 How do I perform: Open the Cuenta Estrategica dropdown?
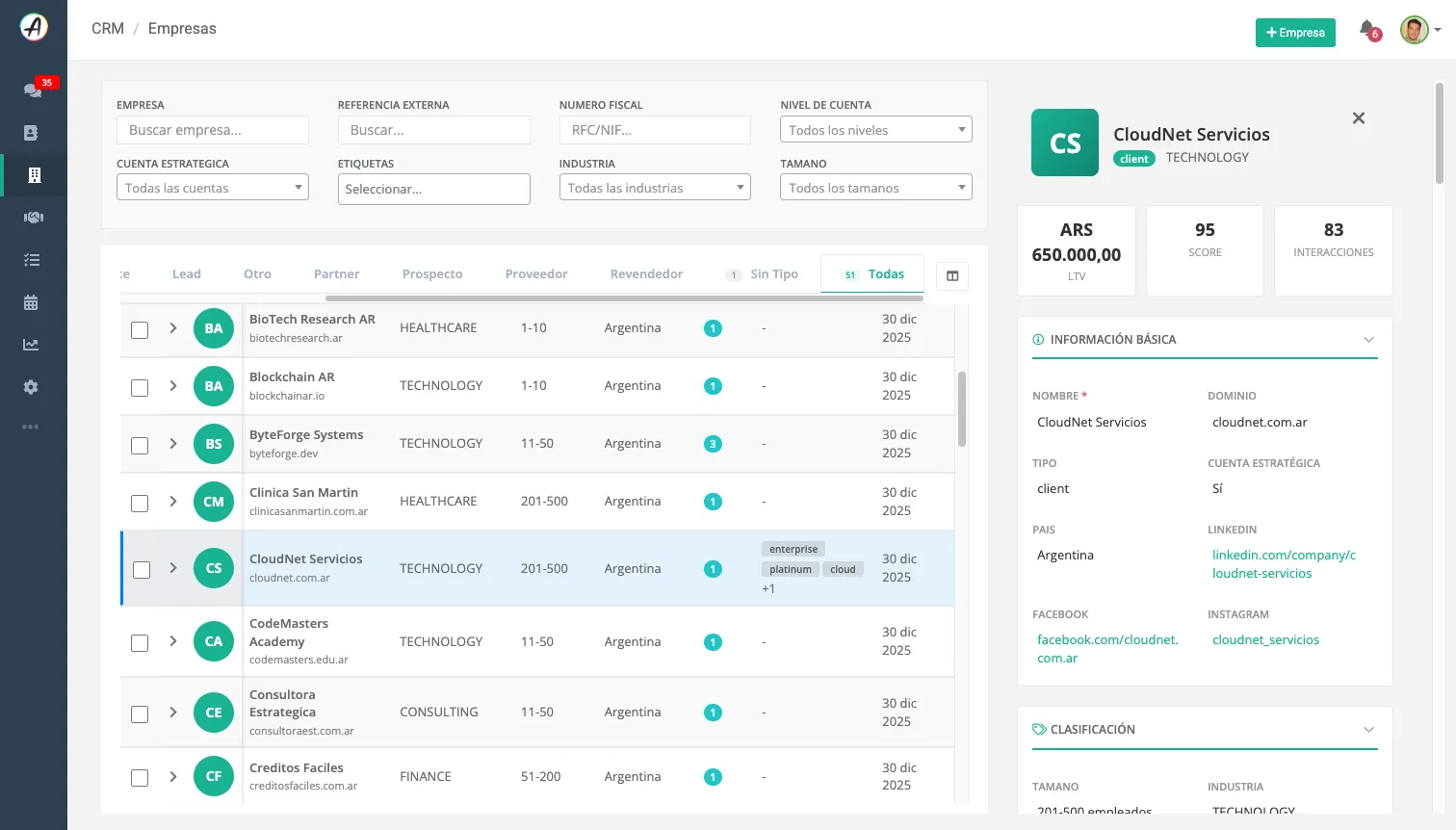(213, 188)
